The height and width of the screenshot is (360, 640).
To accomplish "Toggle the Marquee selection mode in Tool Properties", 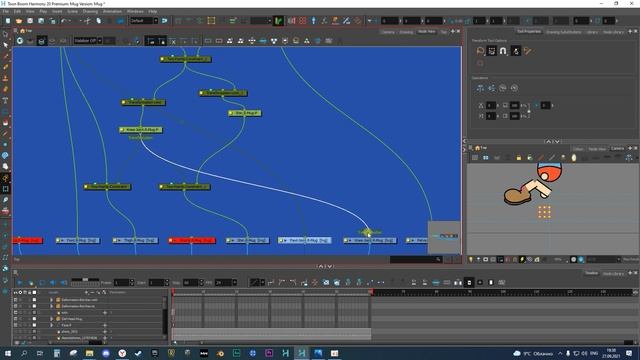I will click(x=492, y=51).
